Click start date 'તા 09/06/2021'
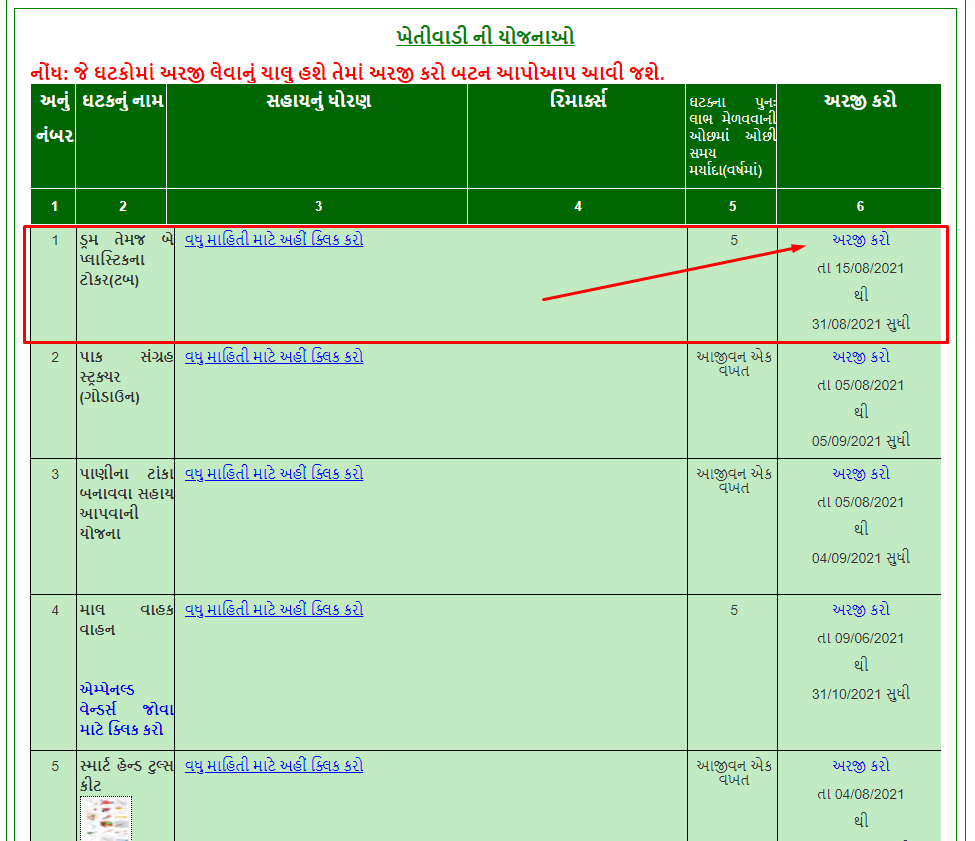Image resolution: width=975 pixels, height=841 pixels. [861, 638]
